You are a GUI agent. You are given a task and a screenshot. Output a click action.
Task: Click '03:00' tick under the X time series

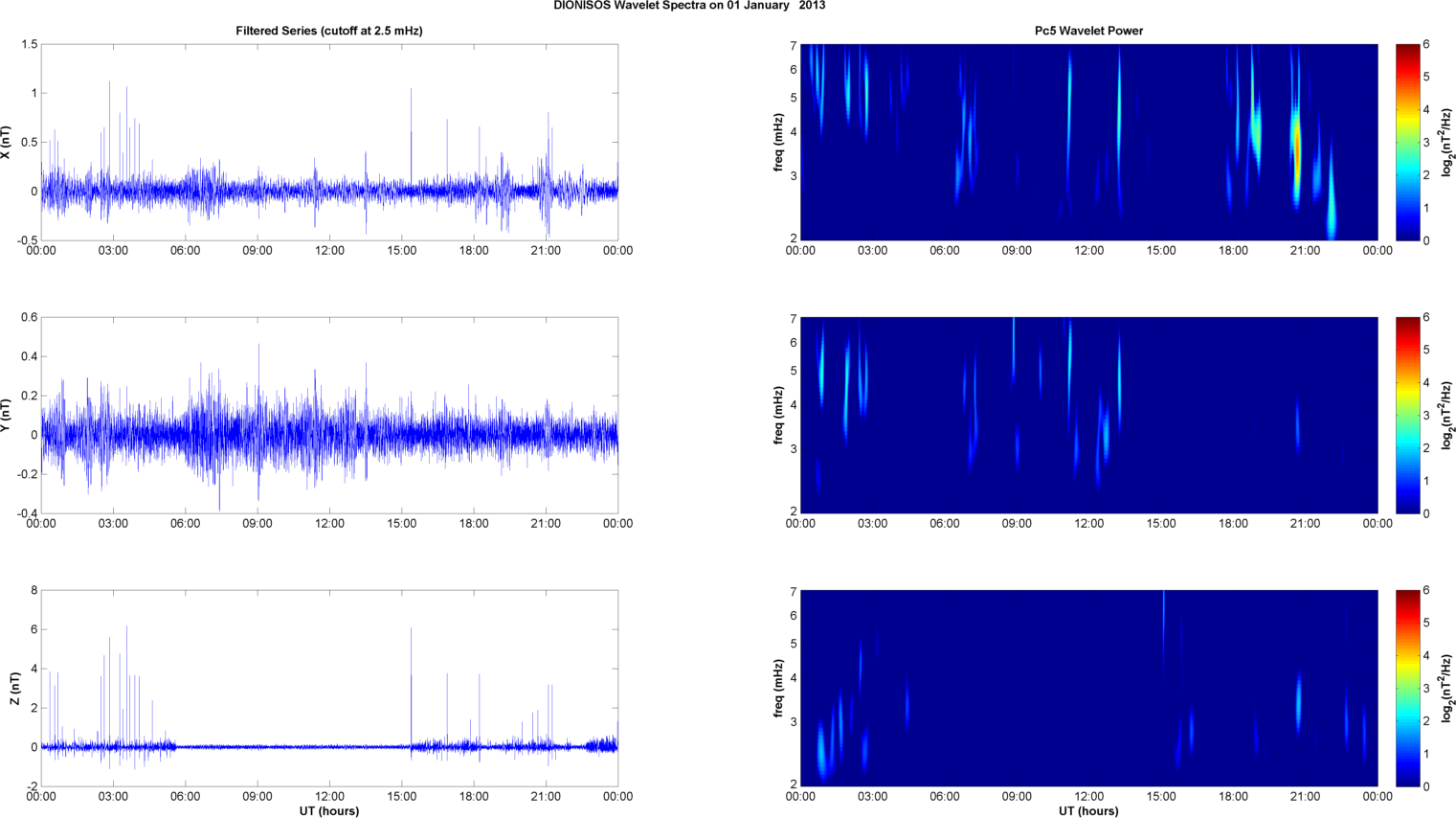tap(113, 251)
